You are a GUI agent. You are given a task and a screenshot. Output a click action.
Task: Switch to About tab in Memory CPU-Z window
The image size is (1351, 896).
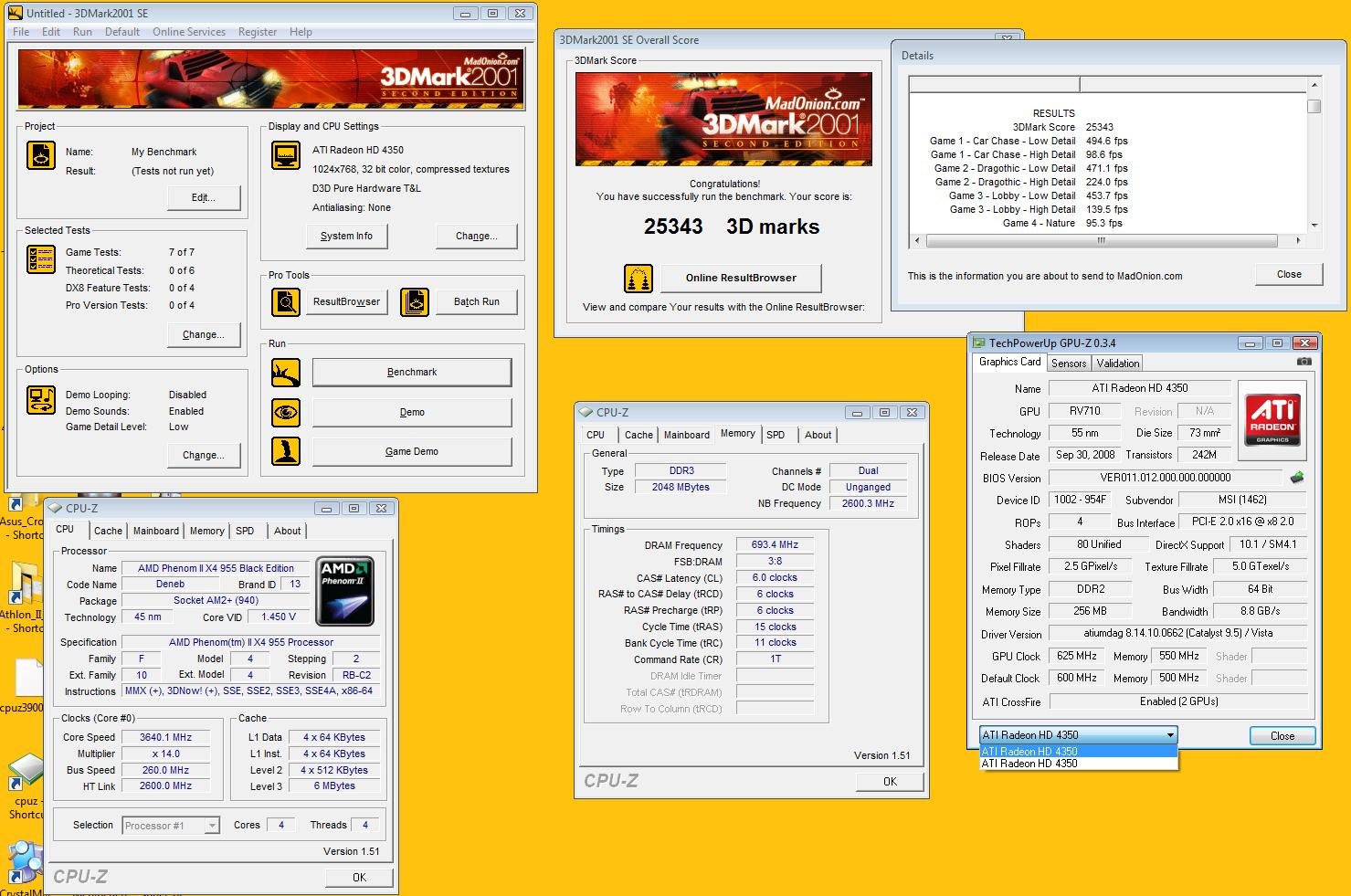click(x=818, y=435)
